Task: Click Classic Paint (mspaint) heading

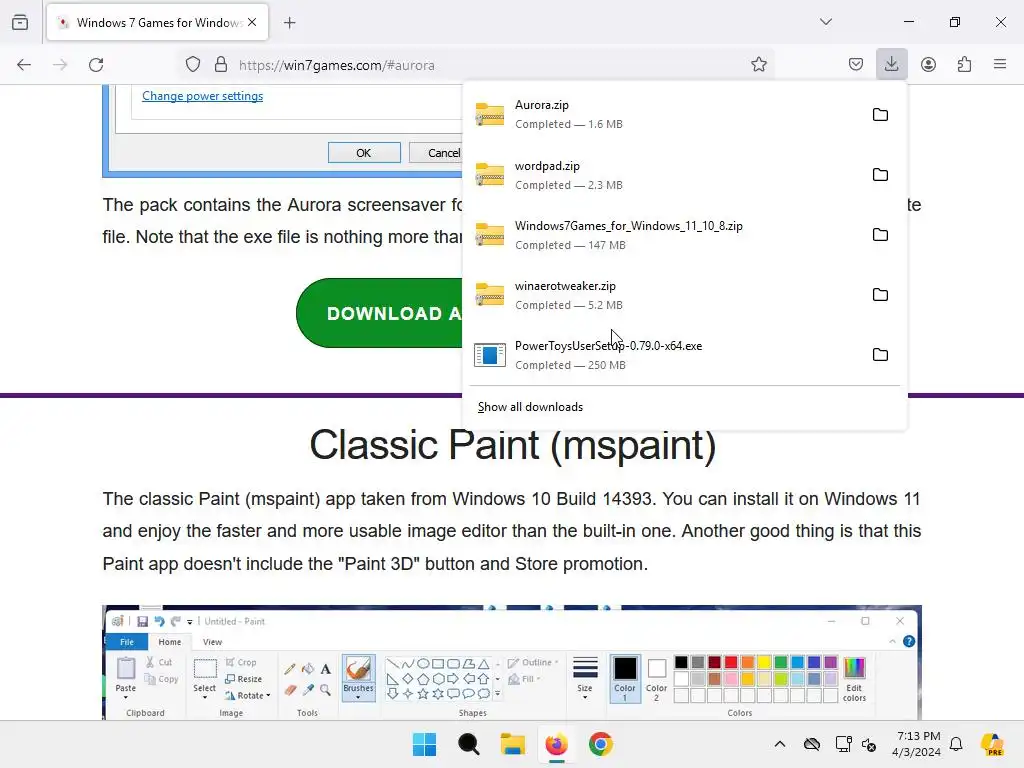Action: (513, 445)
